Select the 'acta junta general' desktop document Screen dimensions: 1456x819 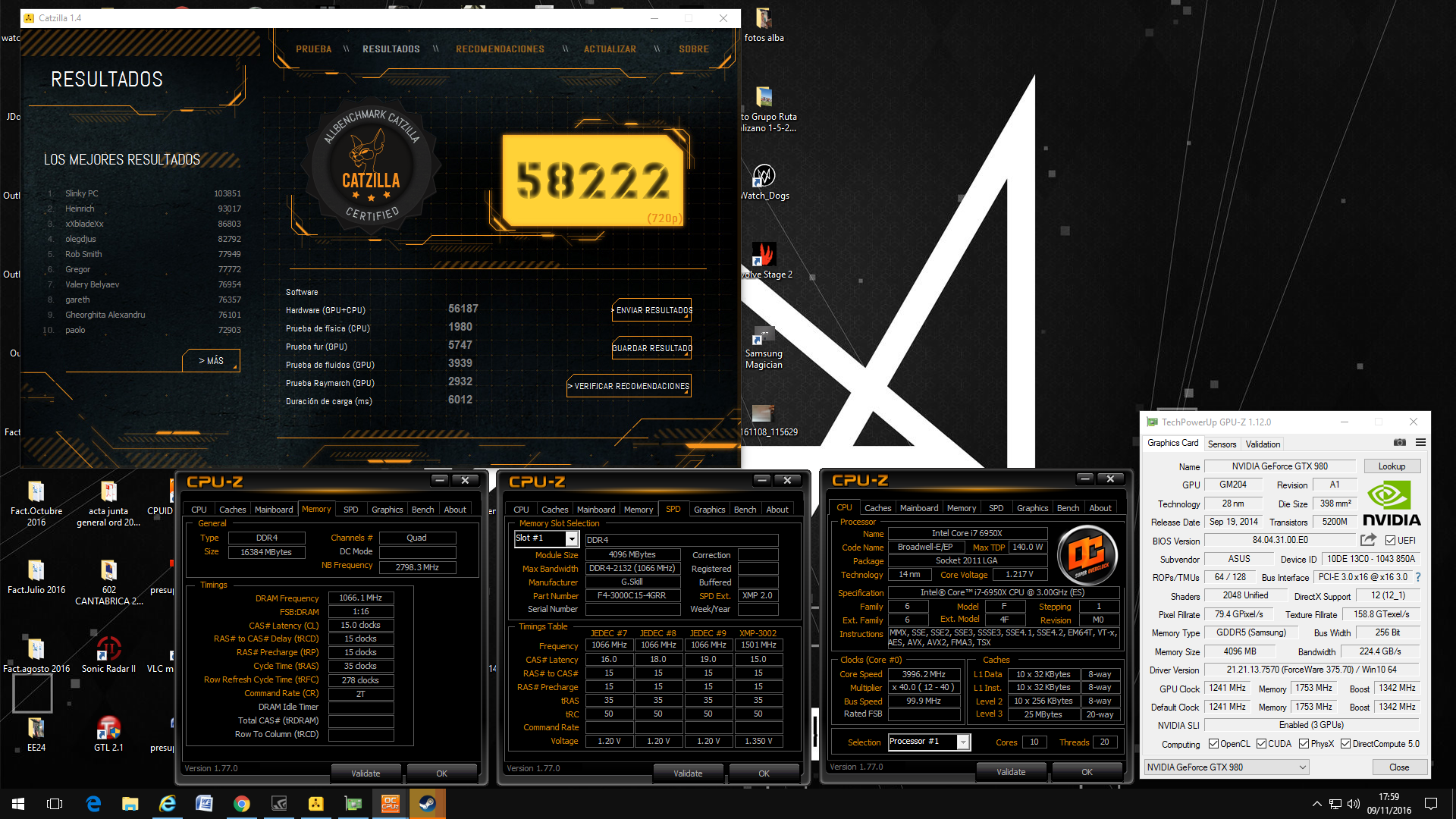click(108, 504)
